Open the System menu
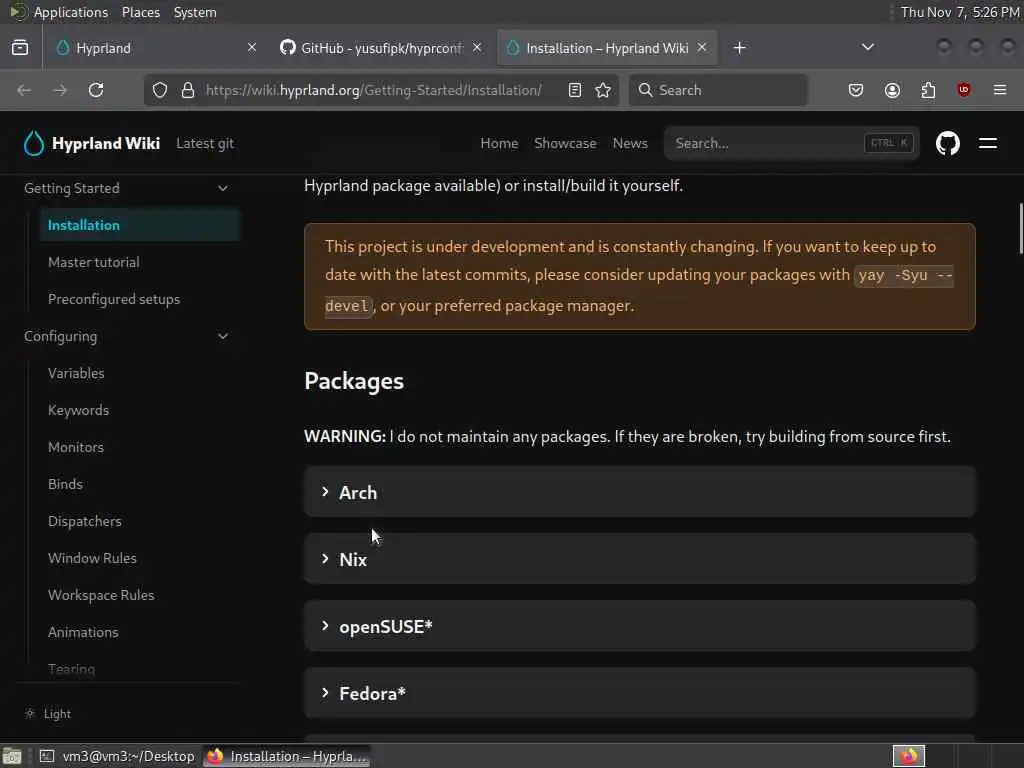Viewport: 1024px width, 768px height. (x=195, y=12)
